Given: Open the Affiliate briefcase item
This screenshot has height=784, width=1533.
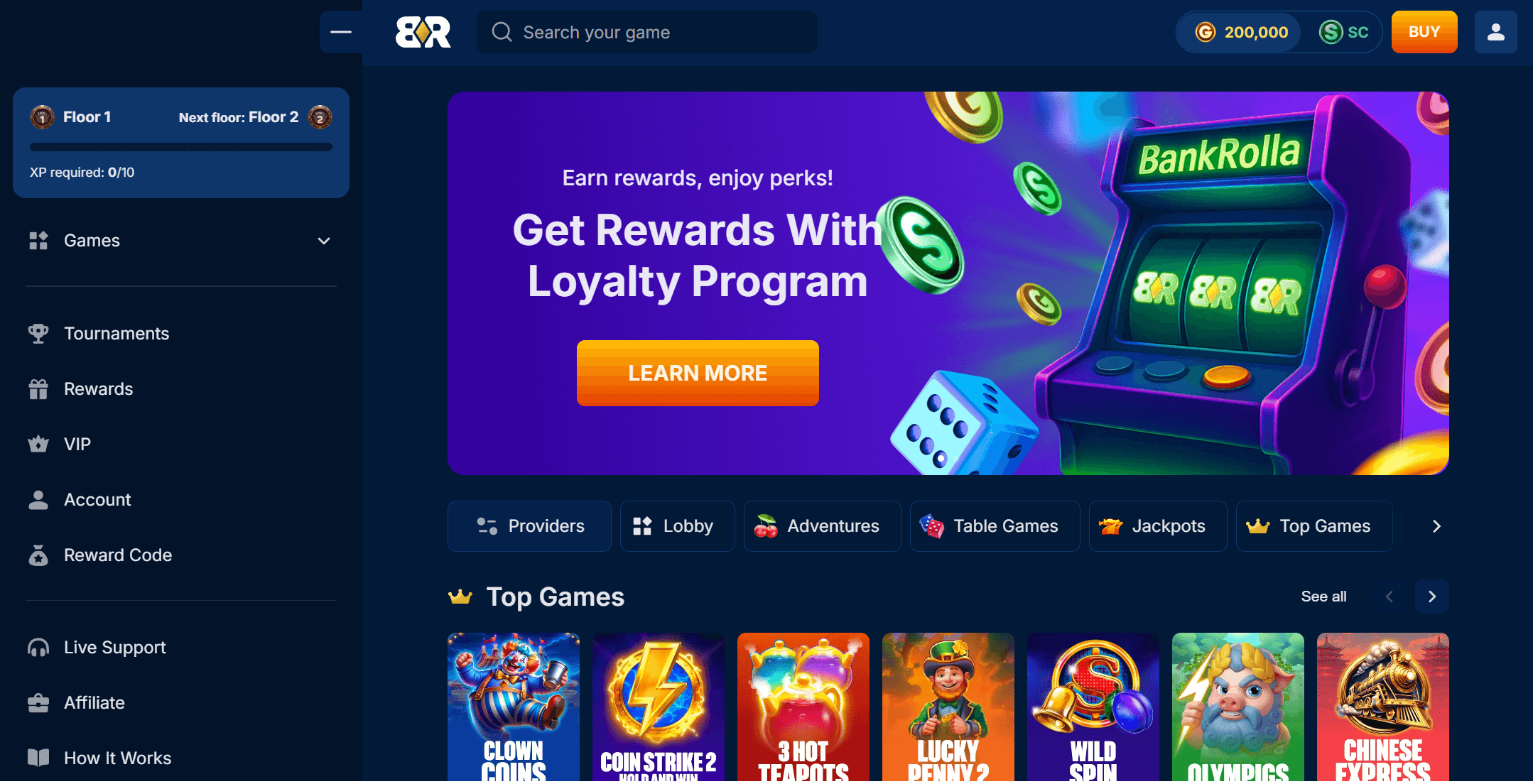Looking at the screenshot, I should coord(77,703).
